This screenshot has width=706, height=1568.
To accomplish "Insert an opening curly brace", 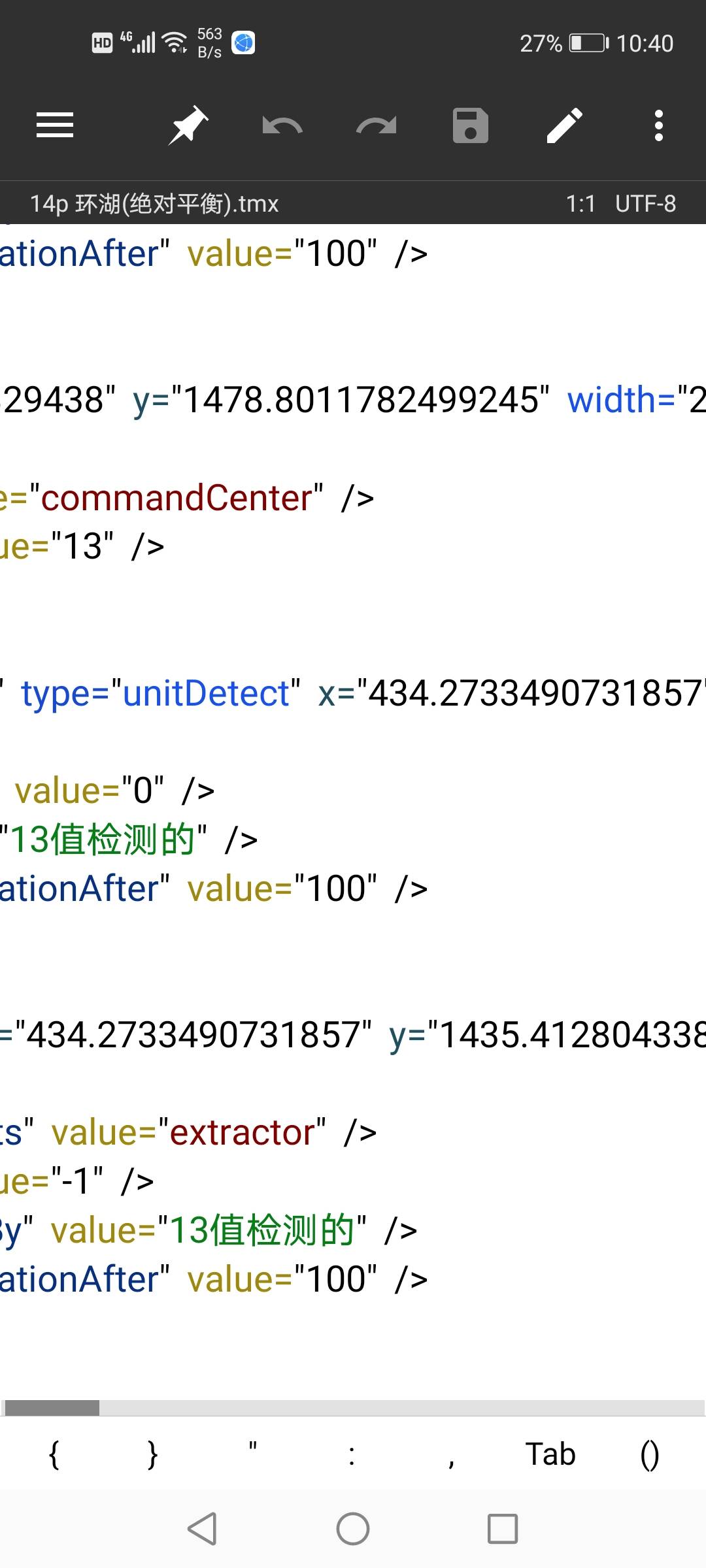I will pos(54,1454).
